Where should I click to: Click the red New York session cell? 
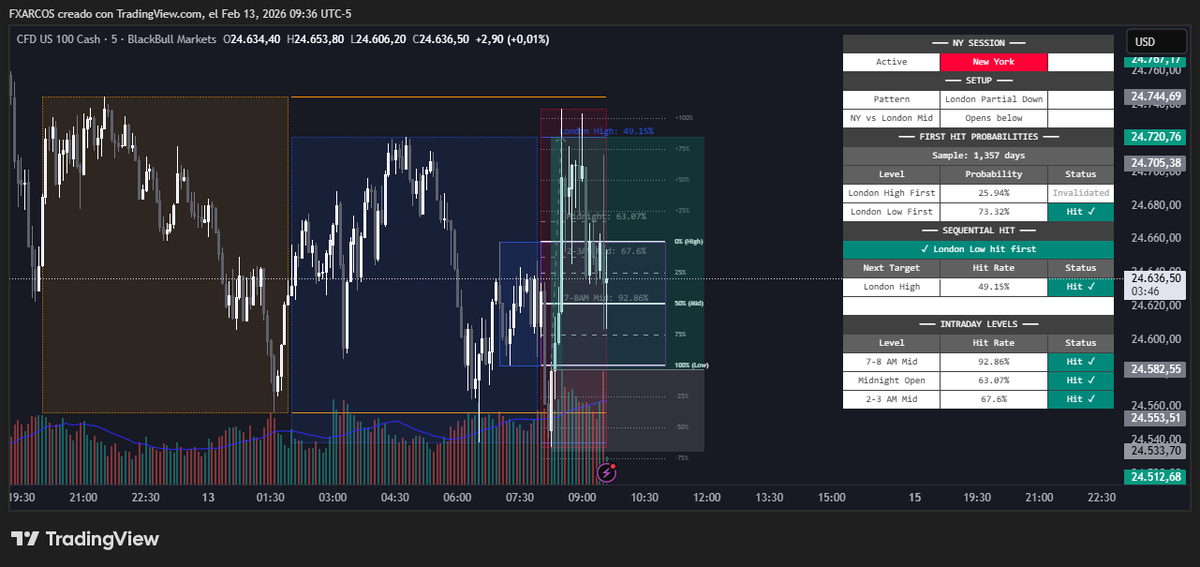coord(994,62)
